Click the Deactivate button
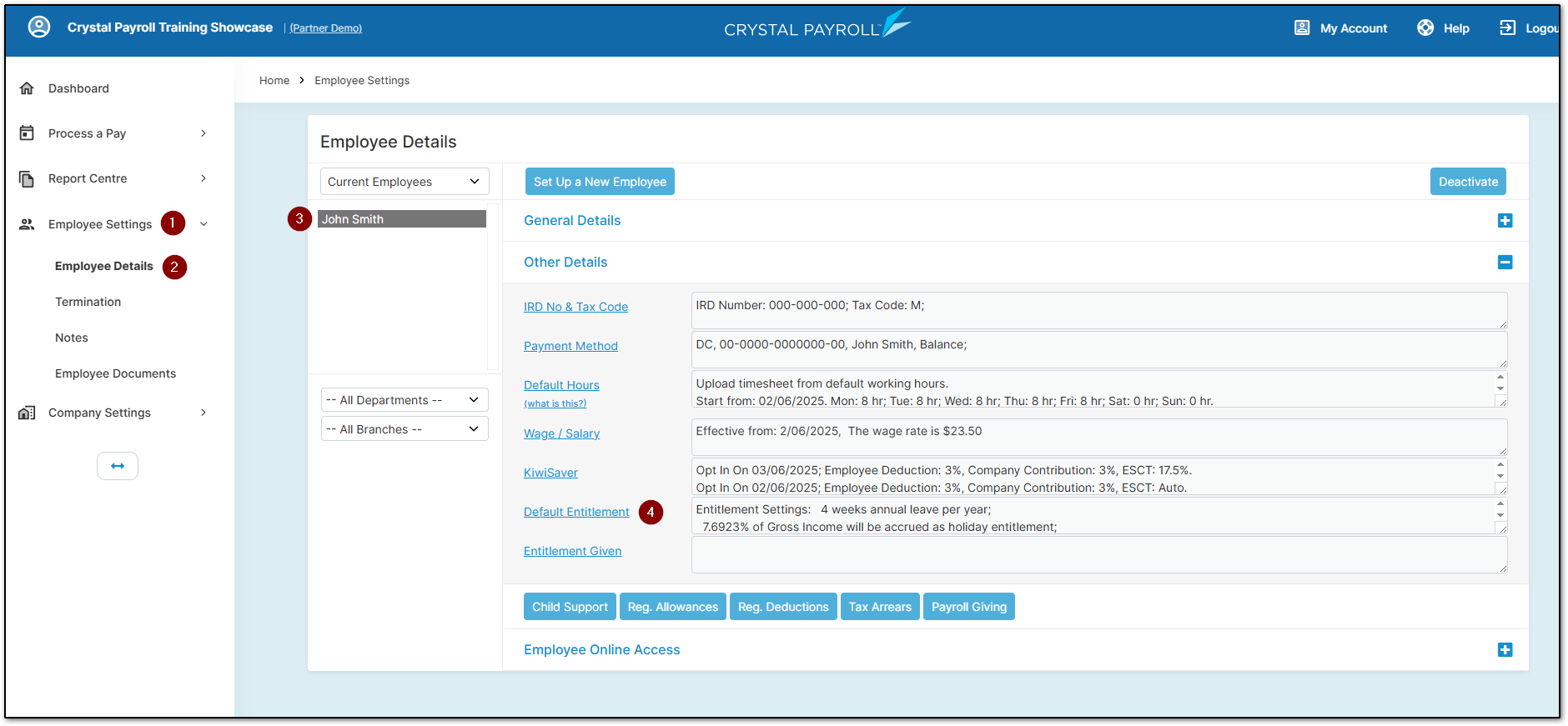Screen dimensions: 1568x726 tap(1468, 182)
